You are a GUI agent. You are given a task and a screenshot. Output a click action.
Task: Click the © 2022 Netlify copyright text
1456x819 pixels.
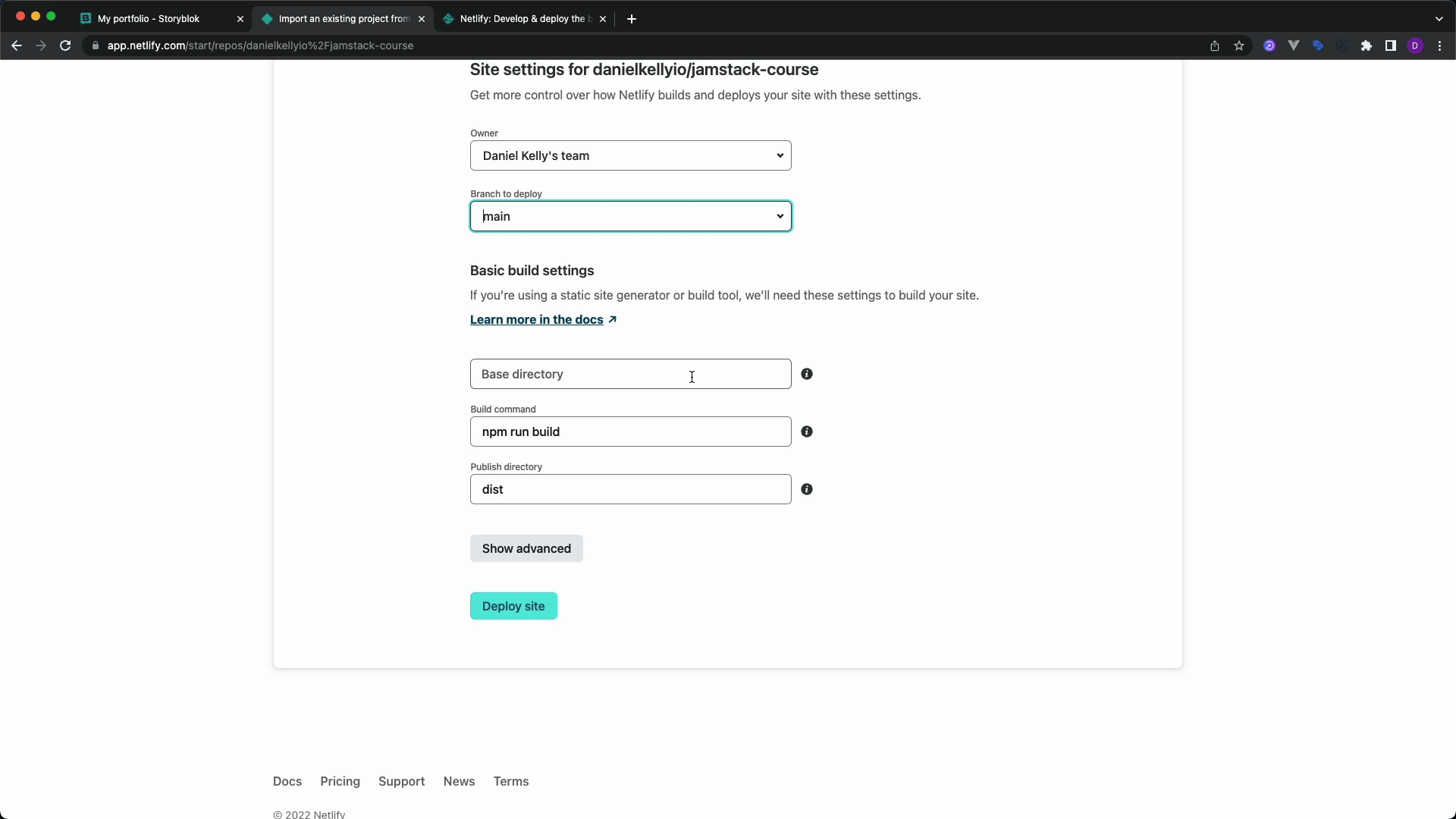click(x=309, y=814)
